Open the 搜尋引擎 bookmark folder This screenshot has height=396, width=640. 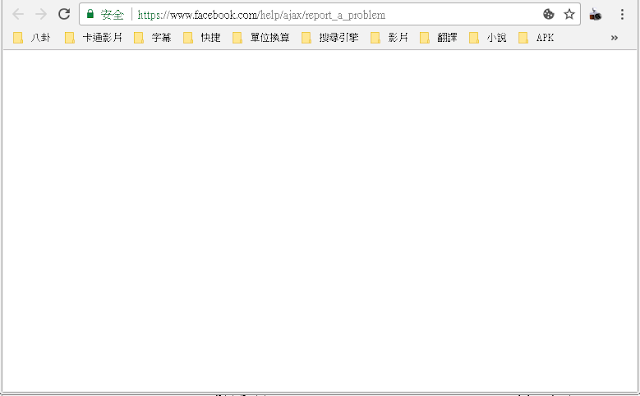click(x=330, y=38)
